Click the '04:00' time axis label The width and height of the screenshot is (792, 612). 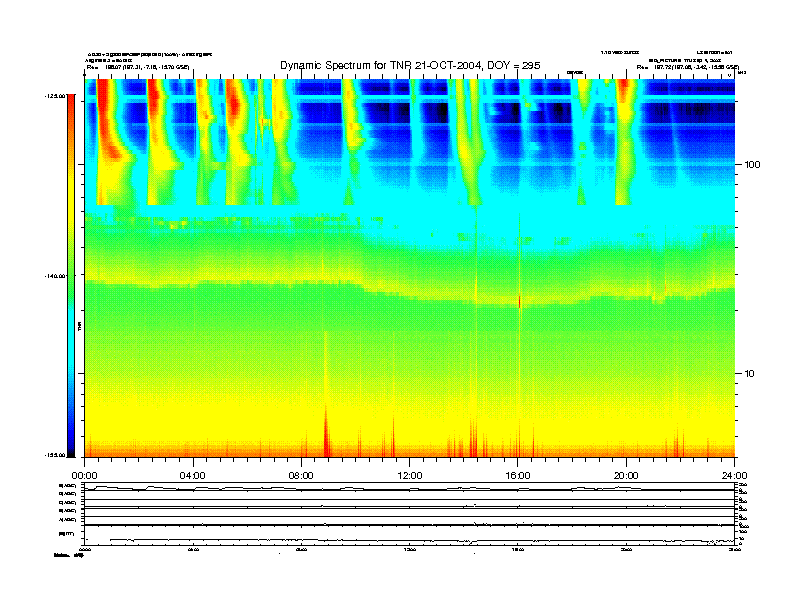pos(192,476)
